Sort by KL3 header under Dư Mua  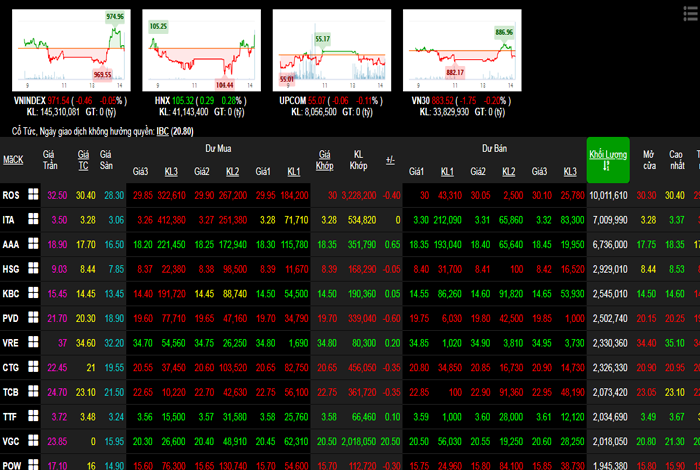click(x=171, y=171)
